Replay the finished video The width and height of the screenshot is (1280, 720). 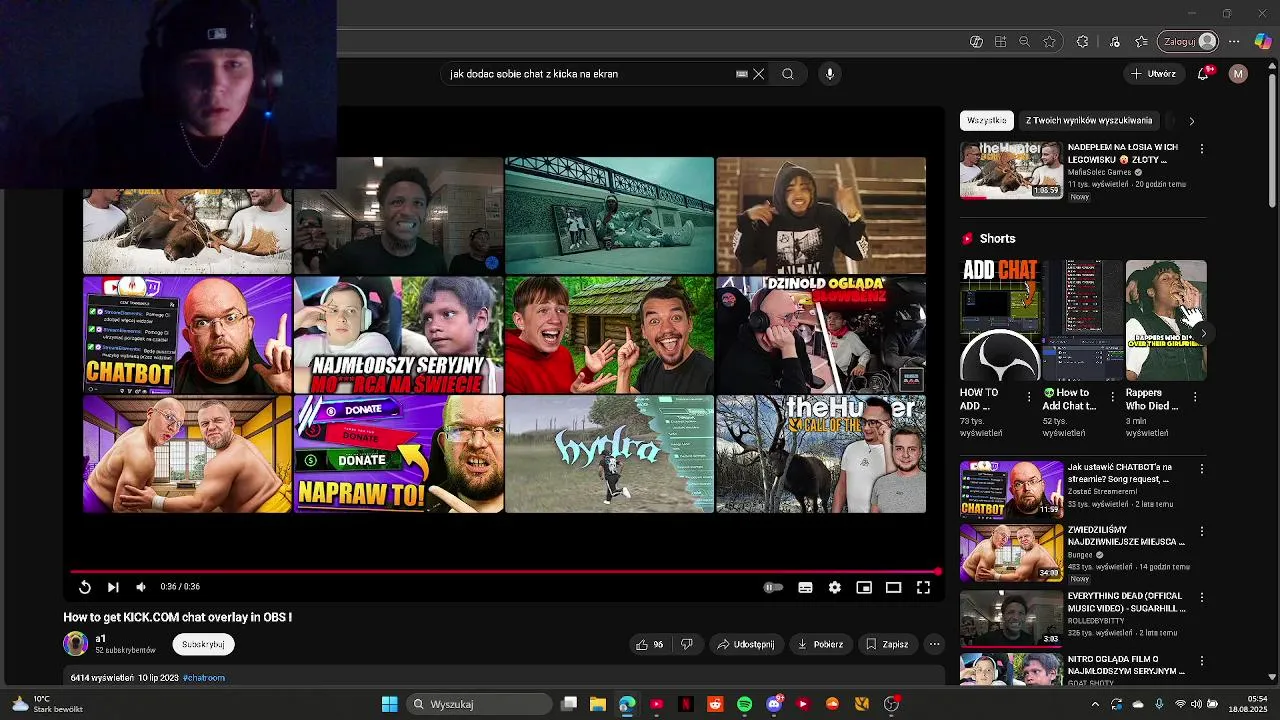[85, 587]
